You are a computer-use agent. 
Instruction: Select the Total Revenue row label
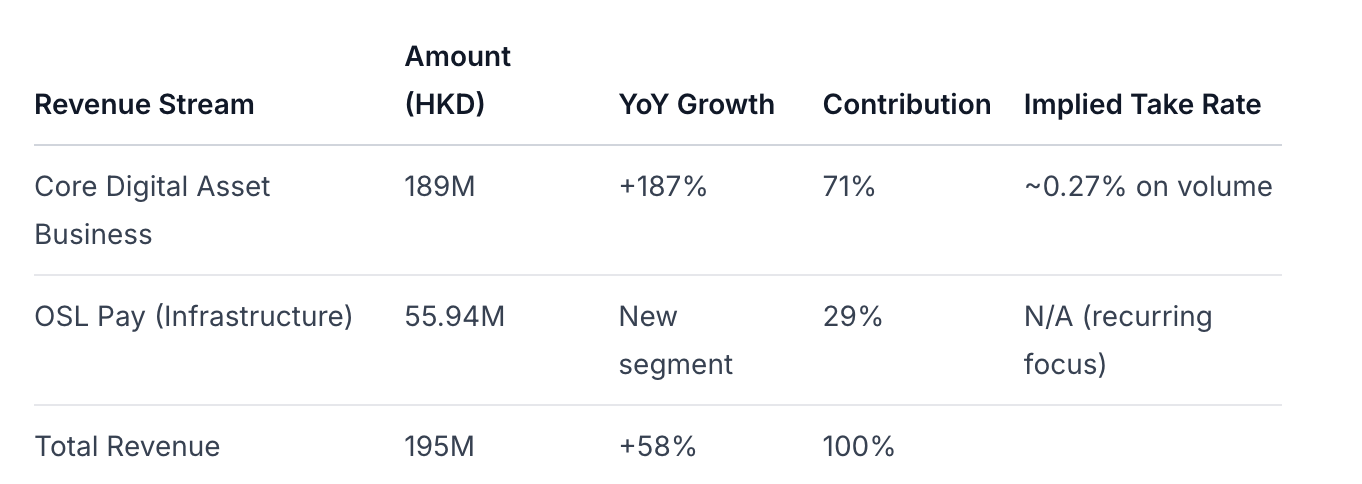pyautogui.click(x=127, y=446)
